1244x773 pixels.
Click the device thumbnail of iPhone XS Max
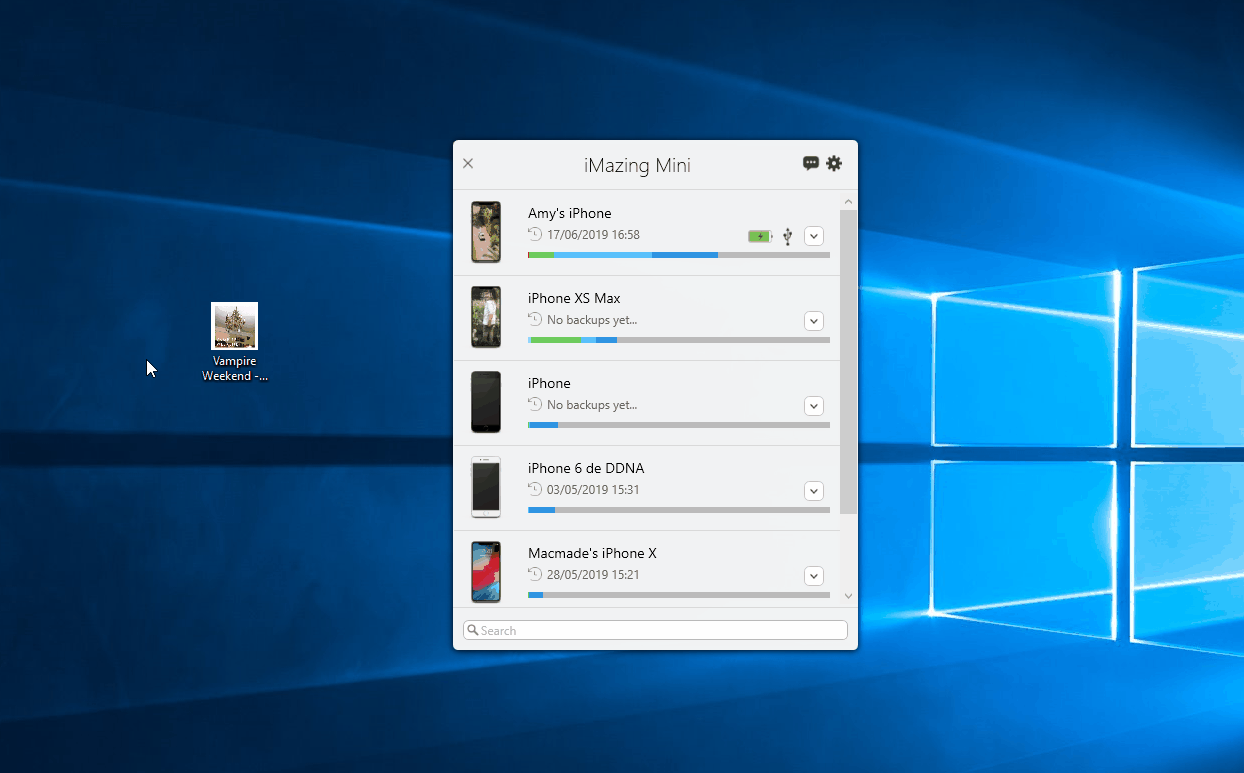[486, 317]
